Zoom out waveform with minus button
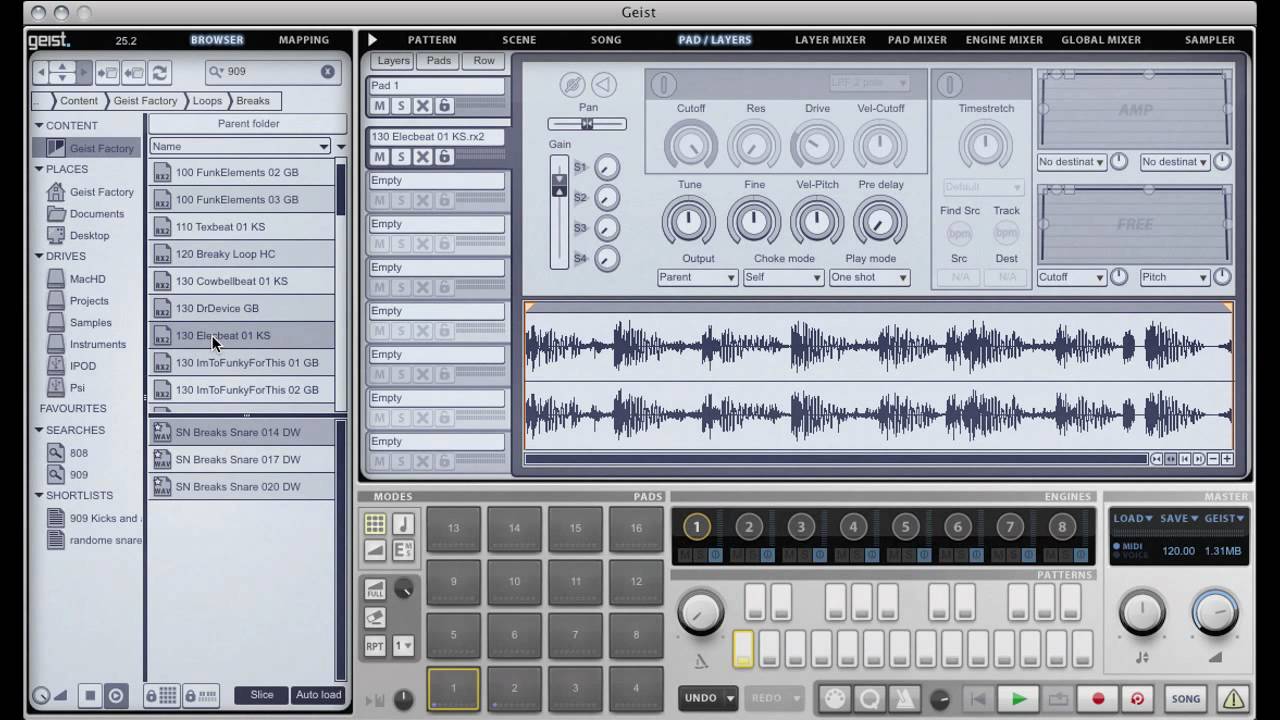 click(x=1213, y=459)
